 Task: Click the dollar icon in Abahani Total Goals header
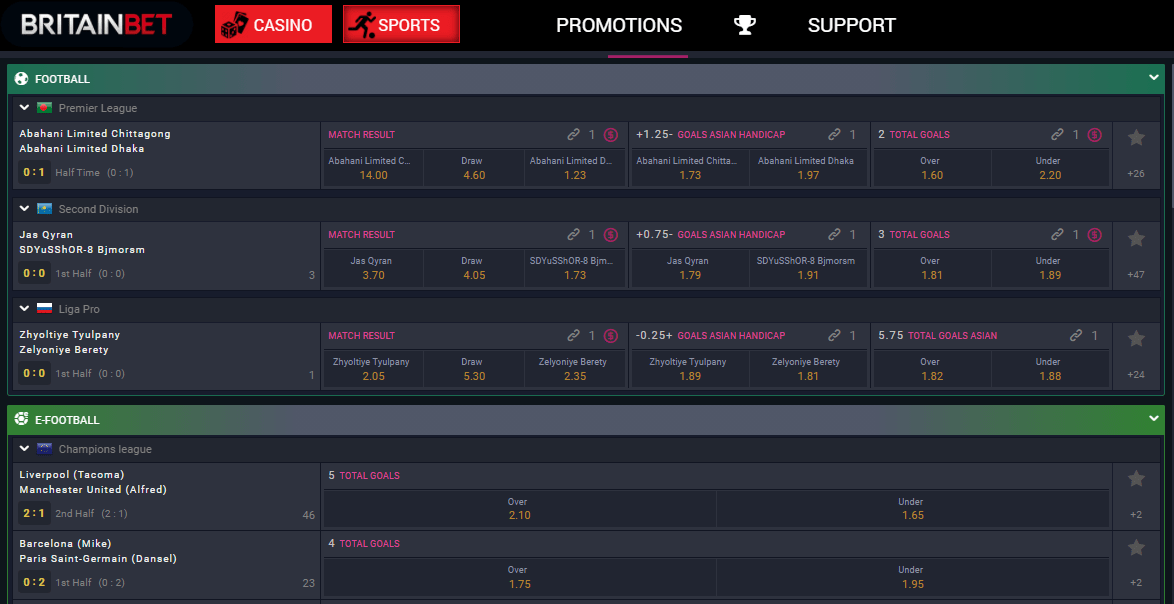(x=1094, y=135)
